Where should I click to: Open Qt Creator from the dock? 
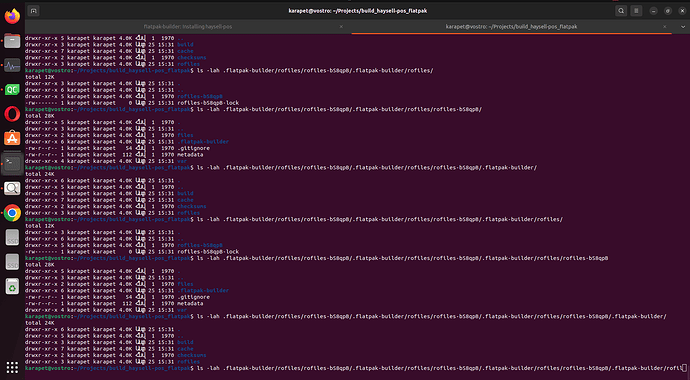click(x=12, y=90)
